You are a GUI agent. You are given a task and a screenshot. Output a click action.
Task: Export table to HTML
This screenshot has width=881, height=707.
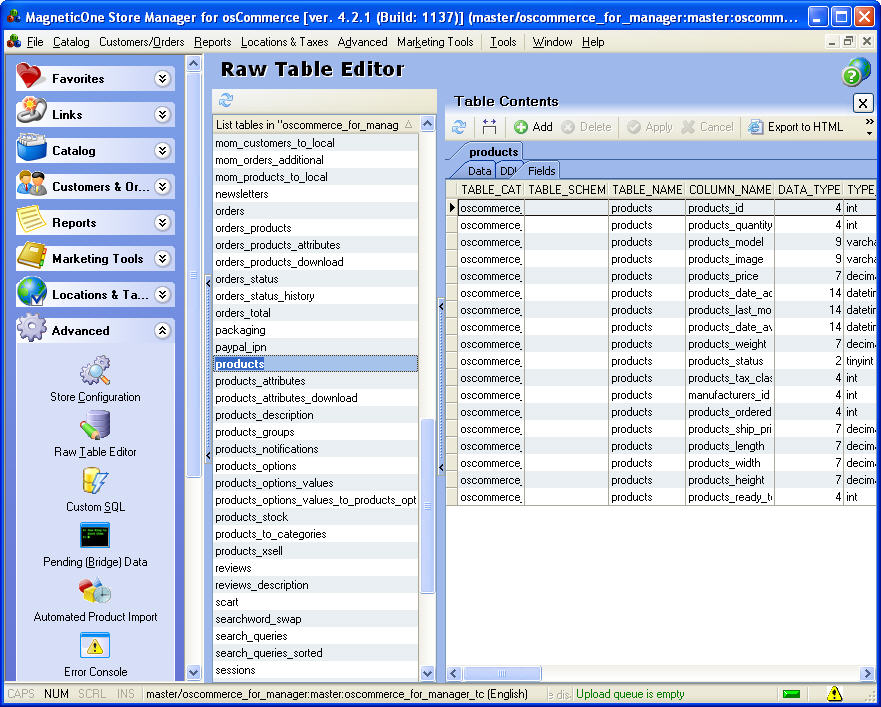pyautogui.click(x=796, y=127)
